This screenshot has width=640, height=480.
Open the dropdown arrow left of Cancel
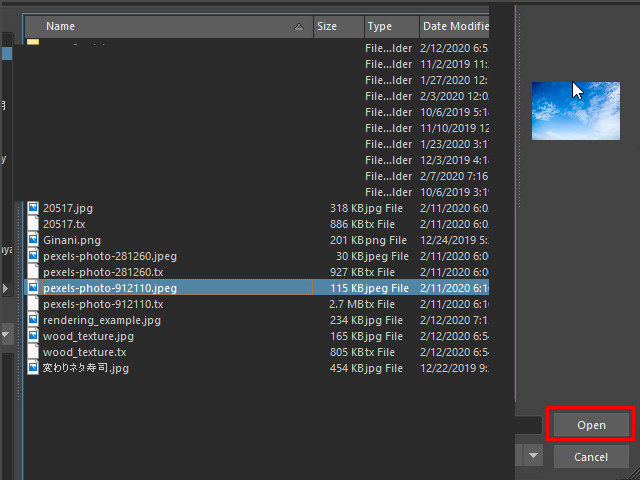(x=534, y=457)
